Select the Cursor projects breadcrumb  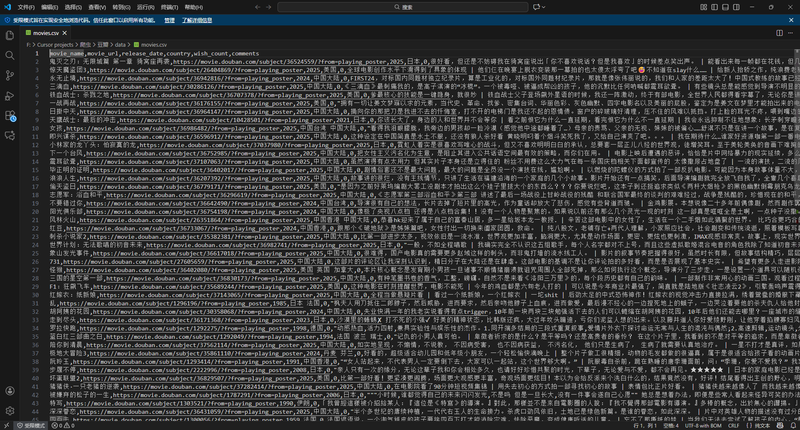pyautogui.click(x=55, y=45)
